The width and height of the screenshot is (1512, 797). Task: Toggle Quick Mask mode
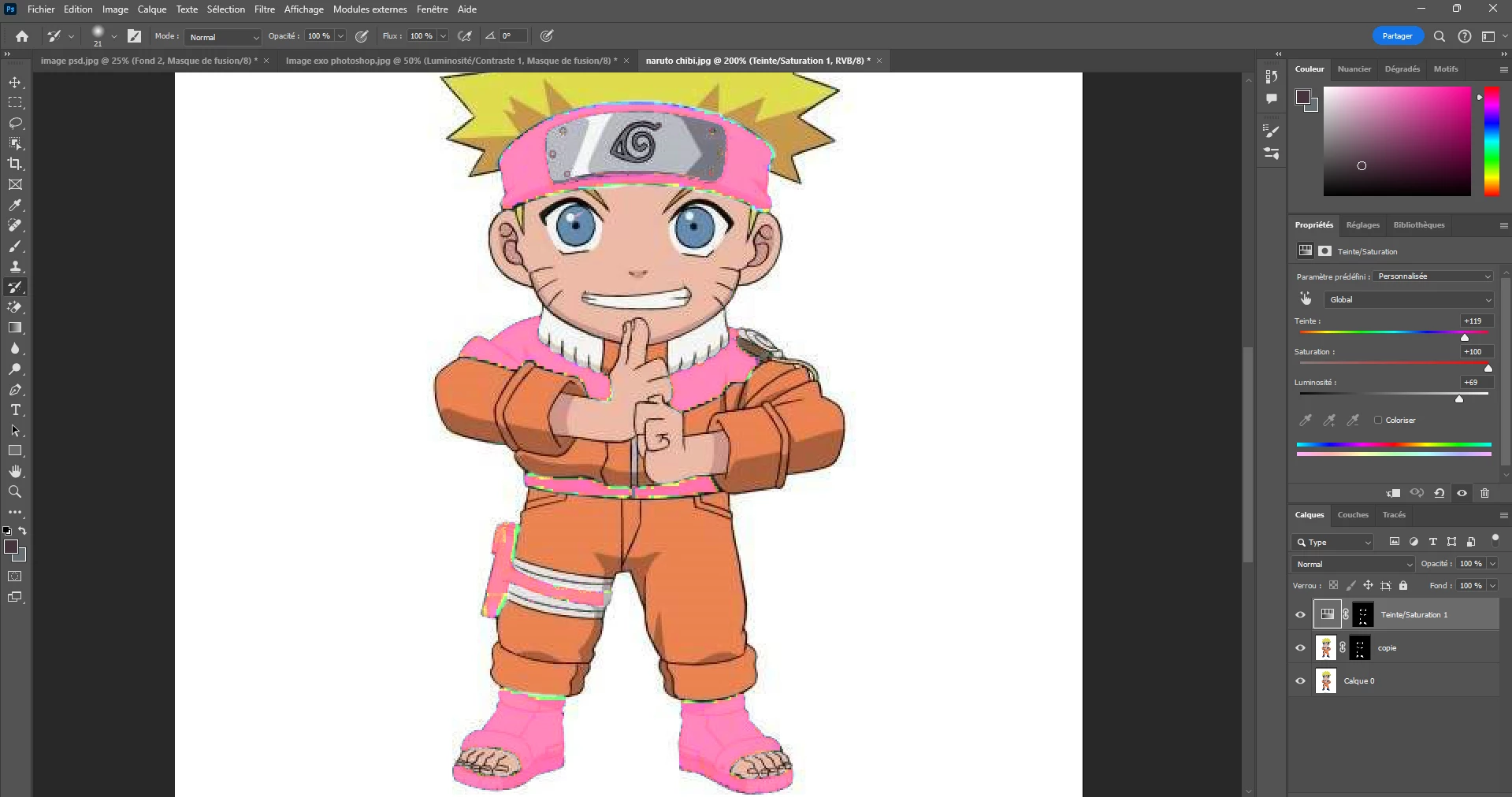pos(15,576)
